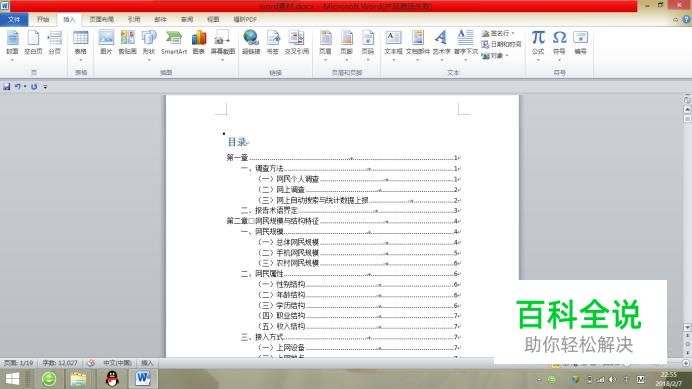Switch to Page Layout (页面布局) tab
Viewport: 692px width, 389px height.
coord(102,19)
